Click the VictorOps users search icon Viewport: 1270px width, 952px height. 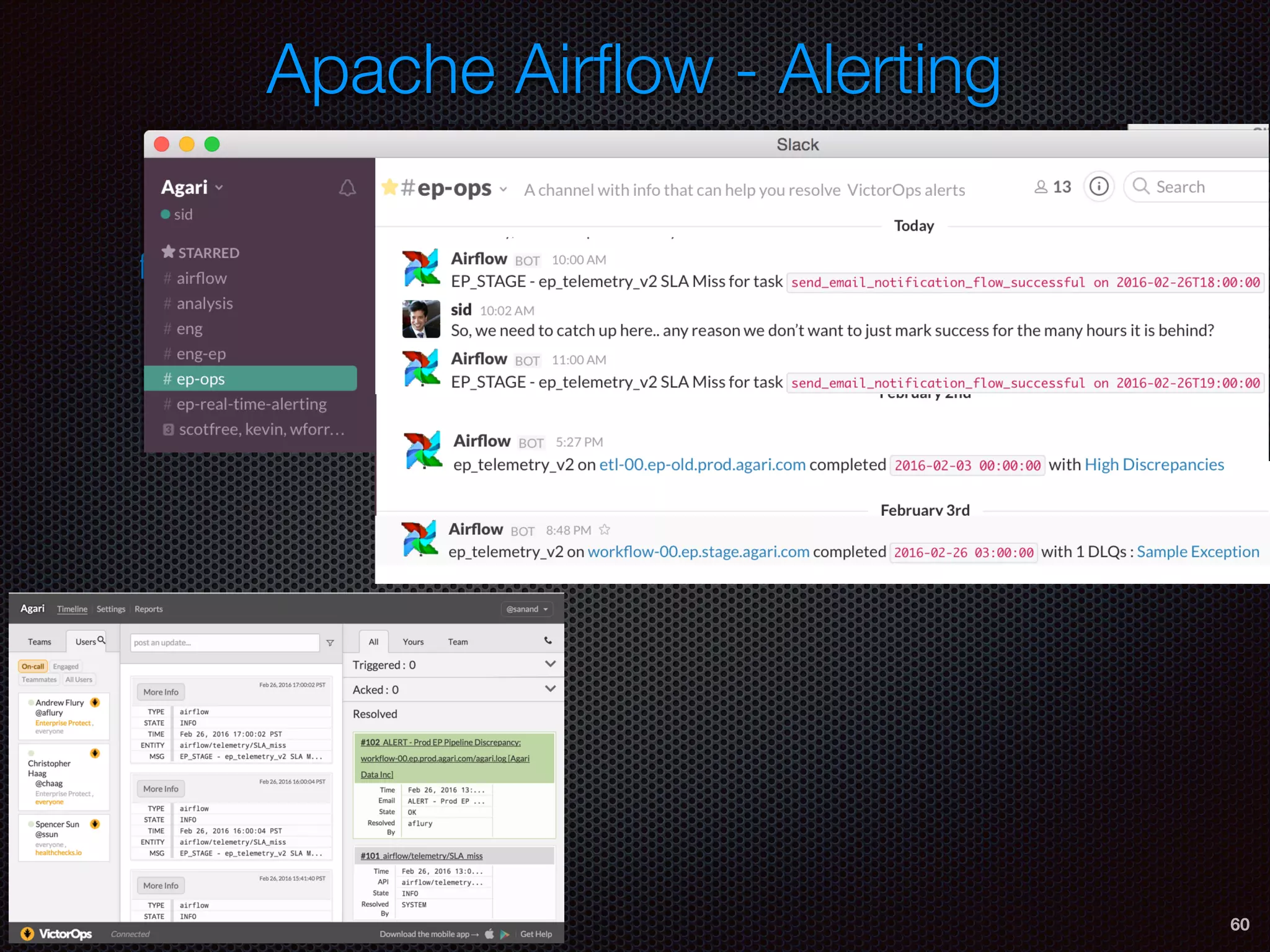pyautogui.click(x=102, y=640)
